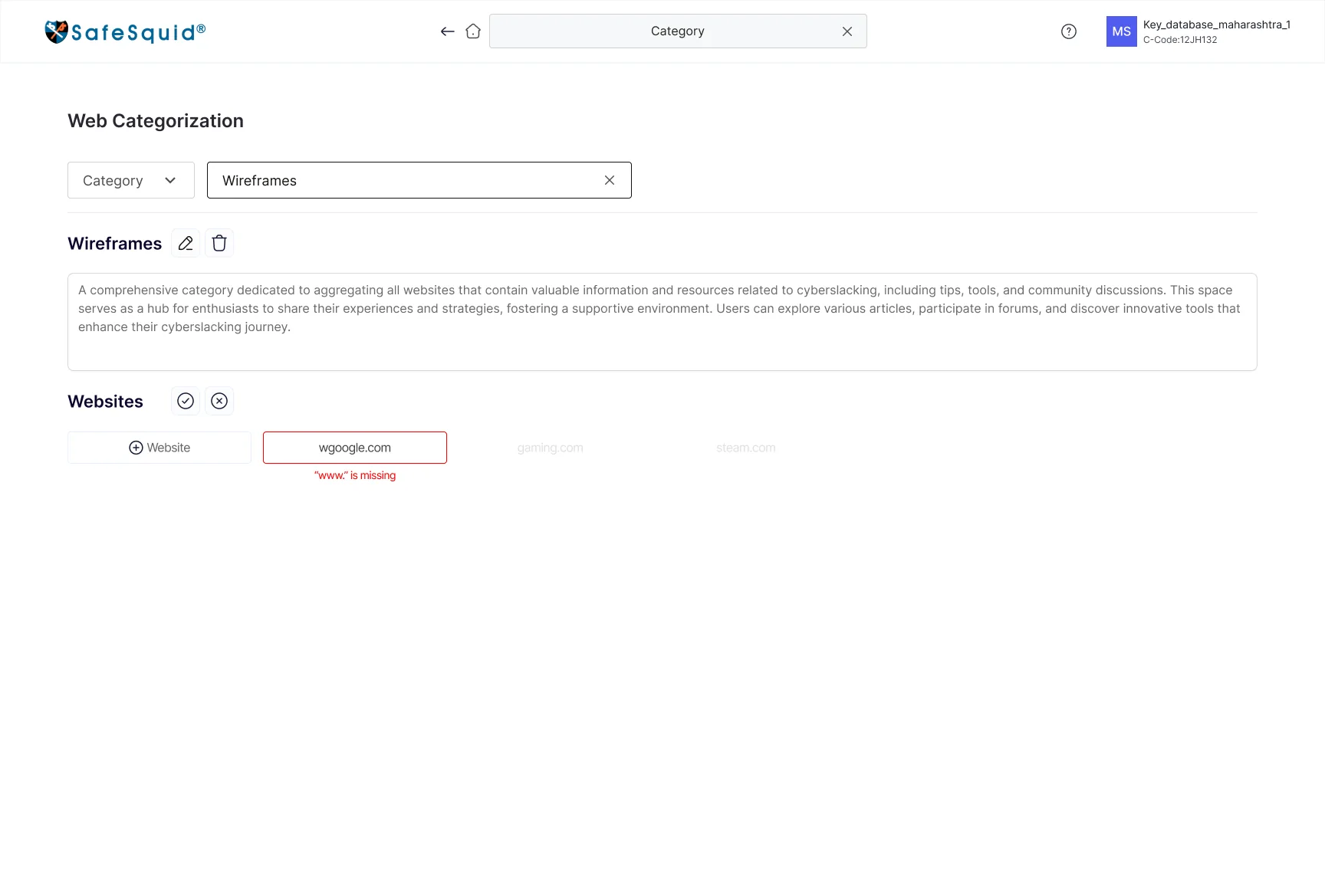1325x896 pixels.
Task: Clear the top Category search bar
Action: [x=847, y=31]
